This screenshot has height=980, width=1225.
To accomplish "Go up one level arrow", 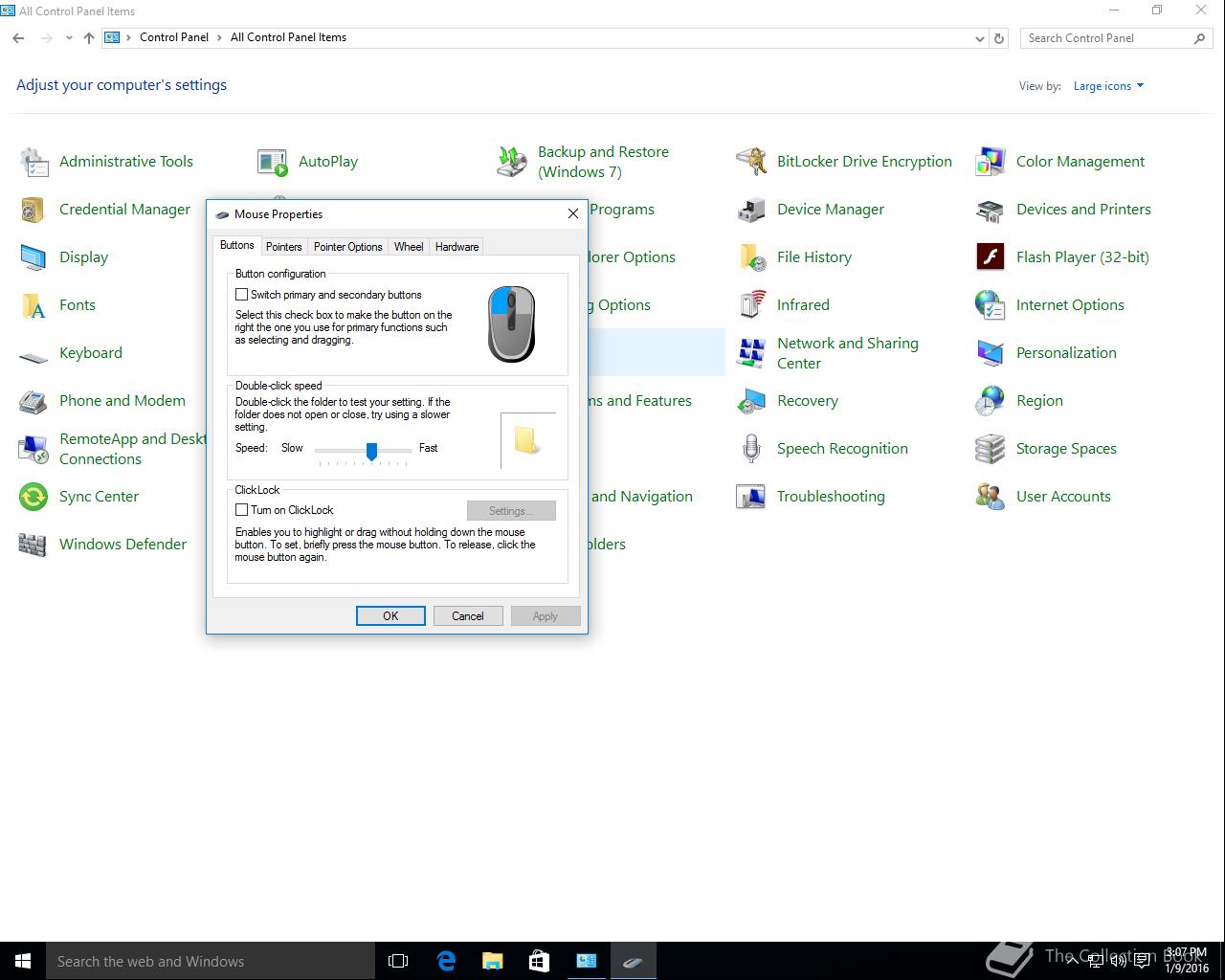I will (x=89, y=38).
